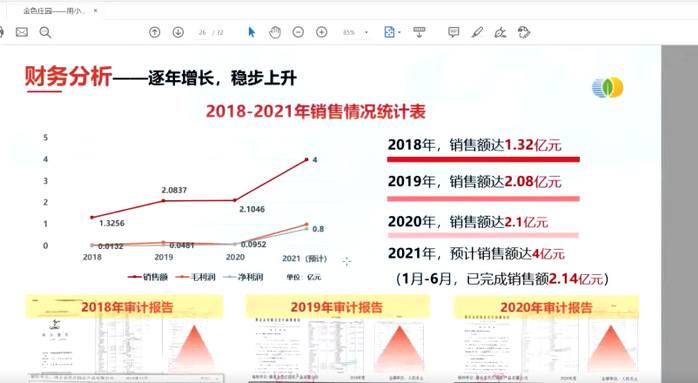This screenshot has height=383, width=698.
Task: Choose the arrow selection tool
Action: click(252, 32)
